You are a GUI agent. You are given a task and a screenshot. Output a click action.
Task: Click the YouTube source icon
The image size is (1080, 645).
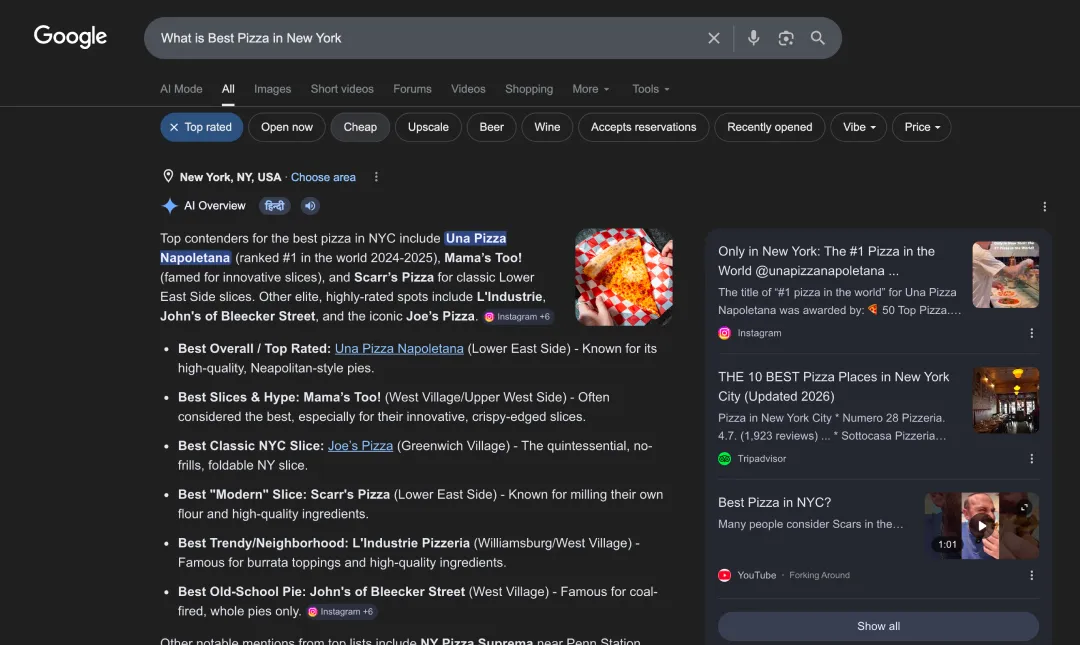pos(725,575)
